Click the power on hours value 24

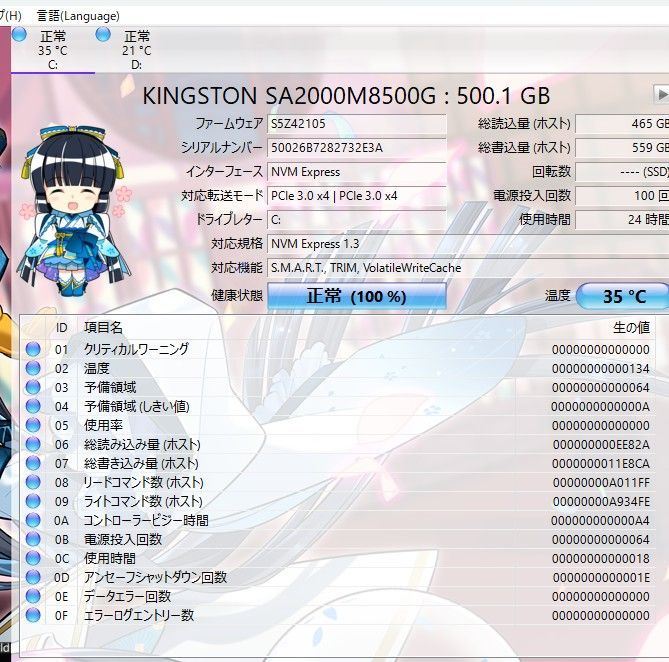click(x=622, y=220)
